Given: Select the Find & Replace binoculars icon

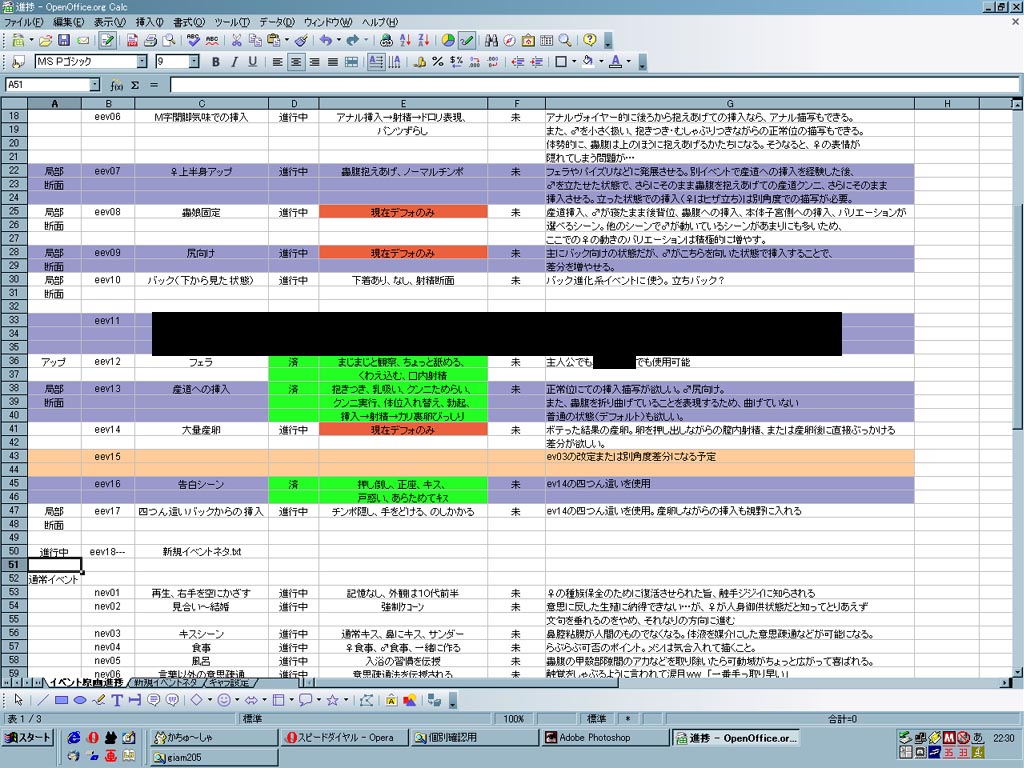Looking at the screenshot, I should coord(491,40).
